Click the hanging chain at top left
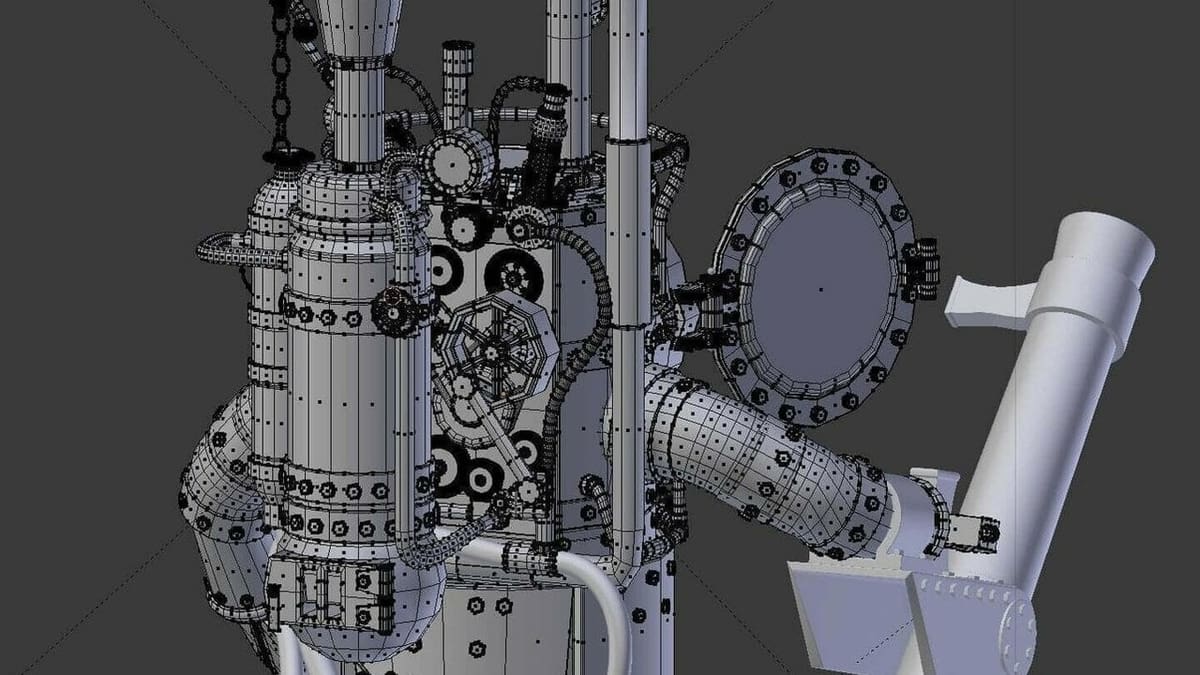This screenshot has width=1200, height=675. click(283, 80)
